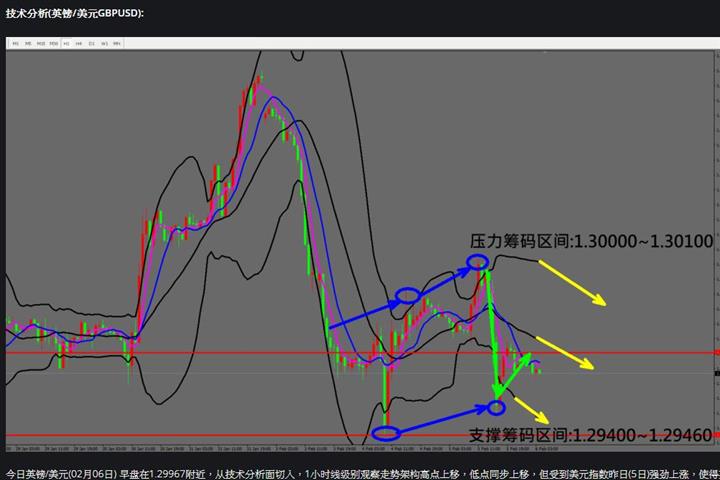The height and width of the screenshot is (480, 720).
Task: Click the price scale on right edge
Action: tap(717, 248)
